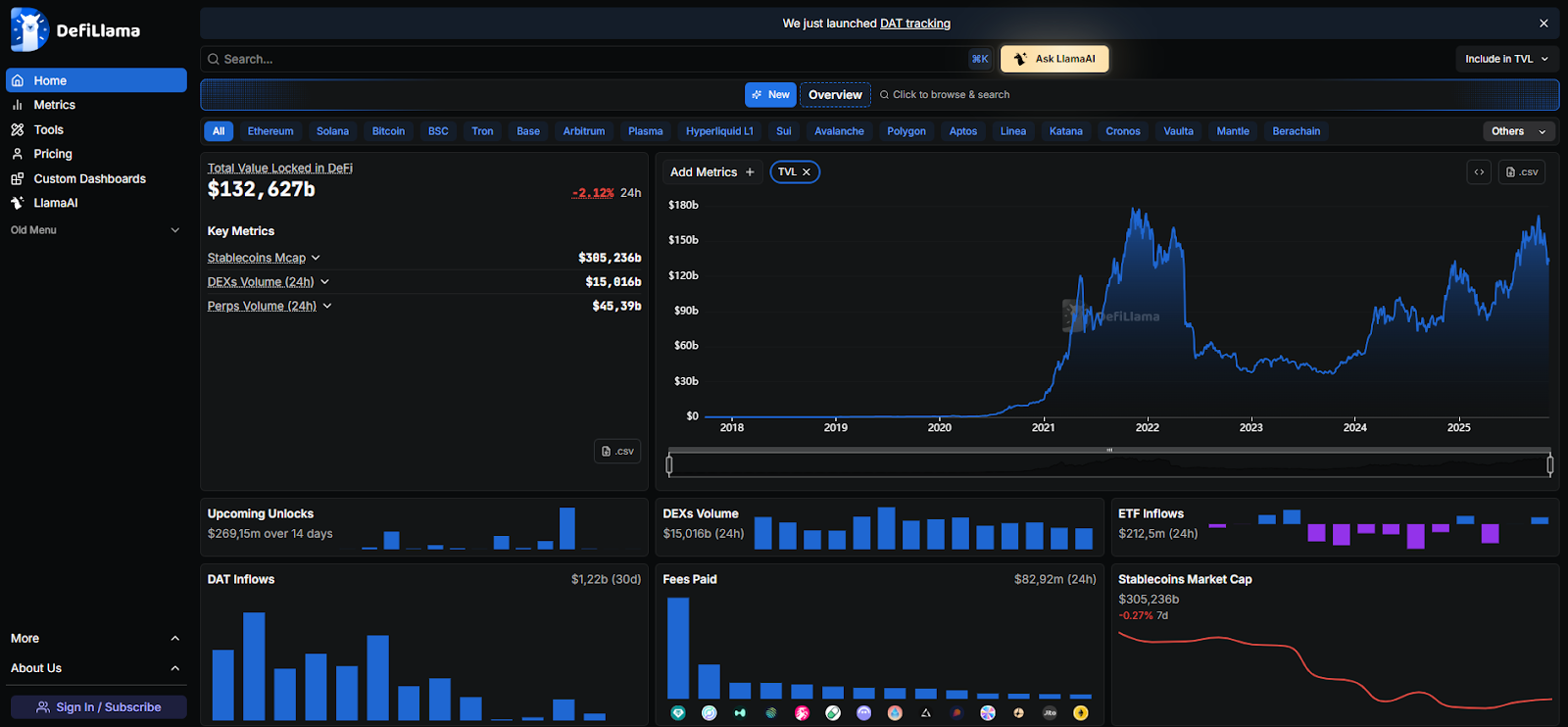Image resolution: width=1568 pixels, height=727 pixels.
Task: Click the Sign In / Subscribe button
Action: pos(98,707)
